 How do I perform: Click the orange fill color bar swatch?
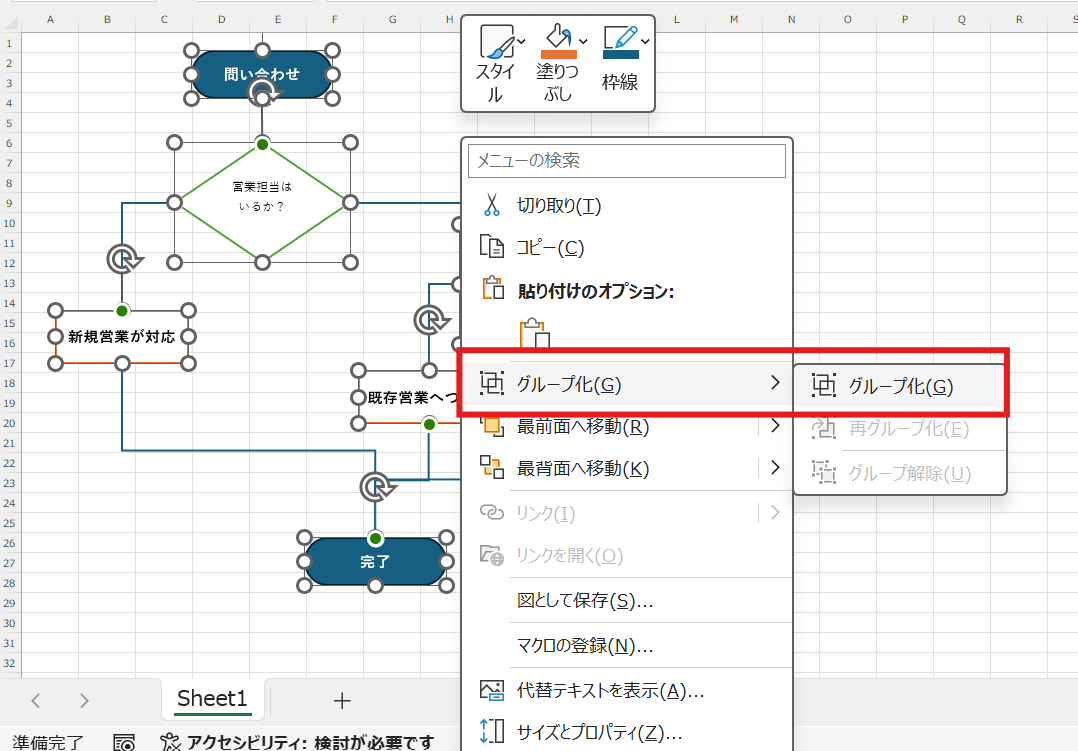(558, 54)
